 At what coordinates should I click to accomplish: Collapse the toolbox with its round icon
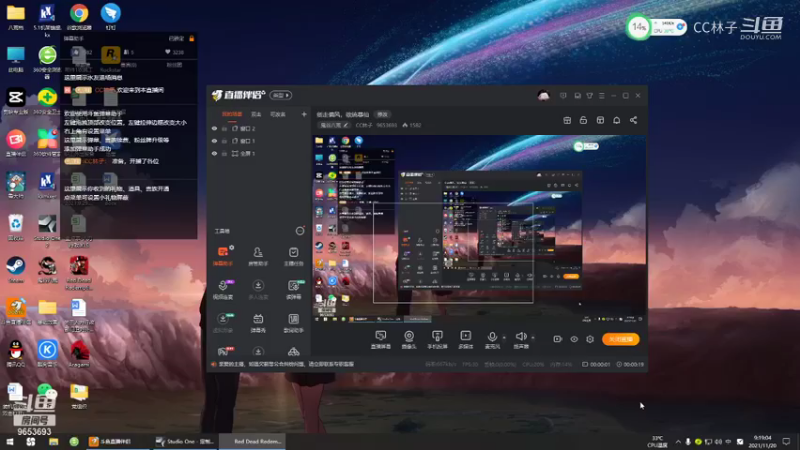300,231
